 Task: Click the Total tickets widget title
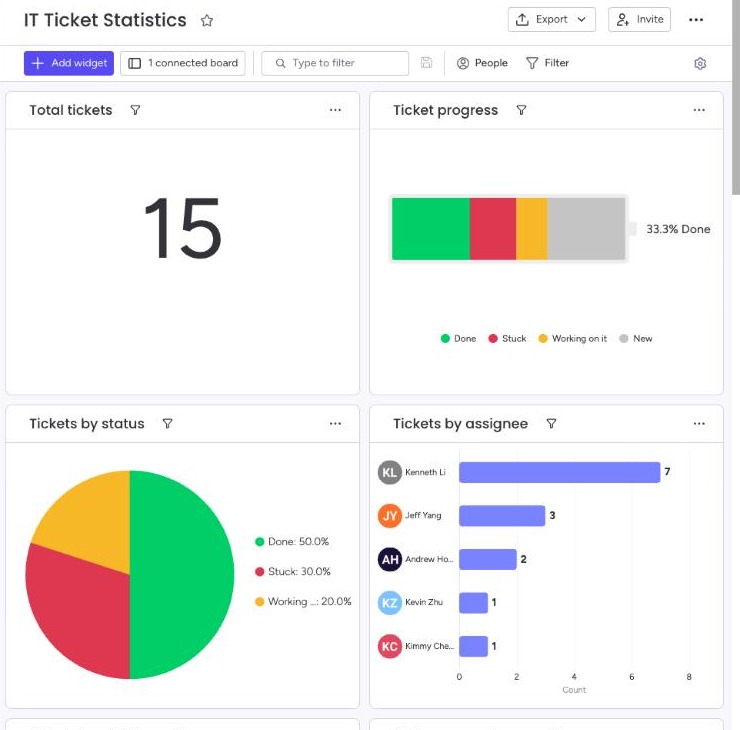[x=71, y=110]
